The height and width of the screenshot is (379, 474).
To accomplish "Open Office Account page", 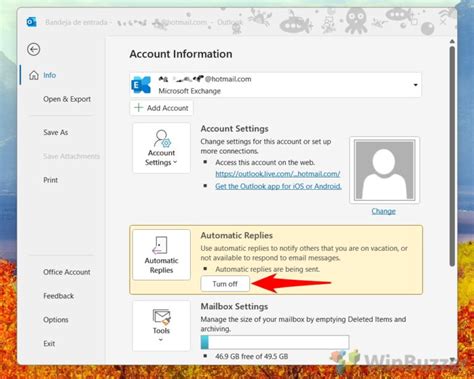I will tap(67, 272).
